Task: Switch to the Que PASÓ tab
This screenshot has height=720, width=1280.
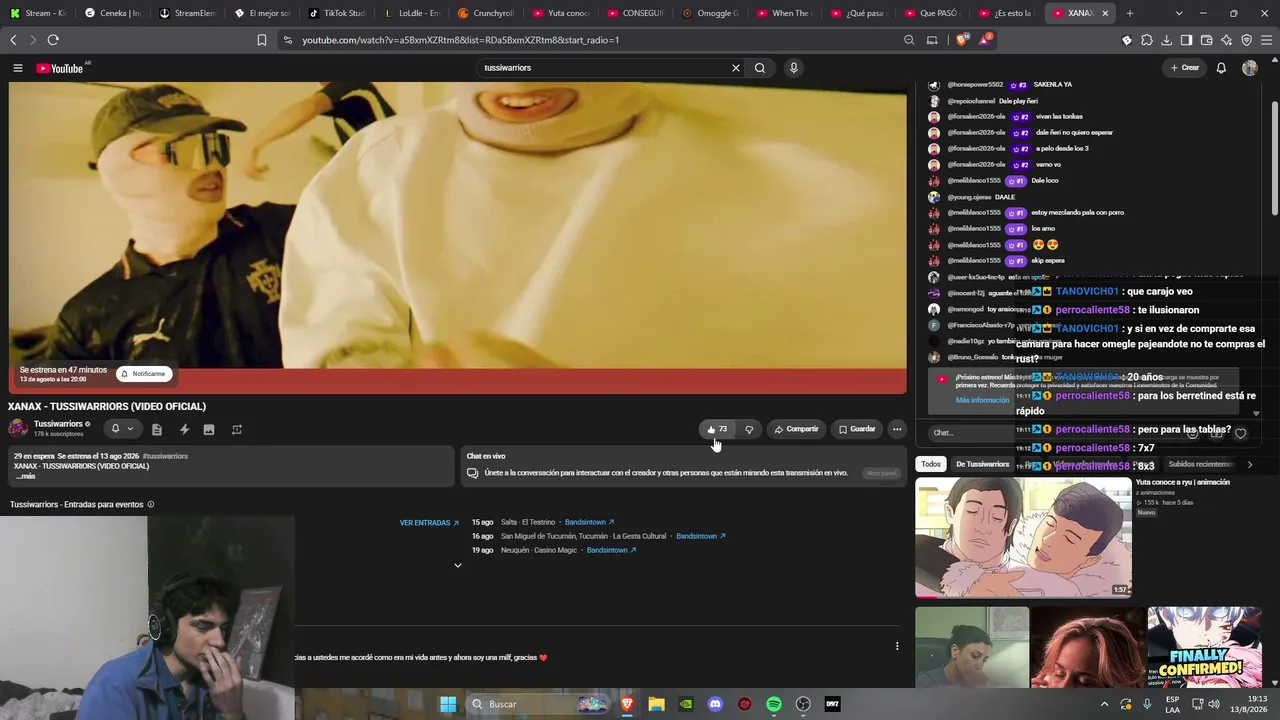Action: tap(934, 13)
